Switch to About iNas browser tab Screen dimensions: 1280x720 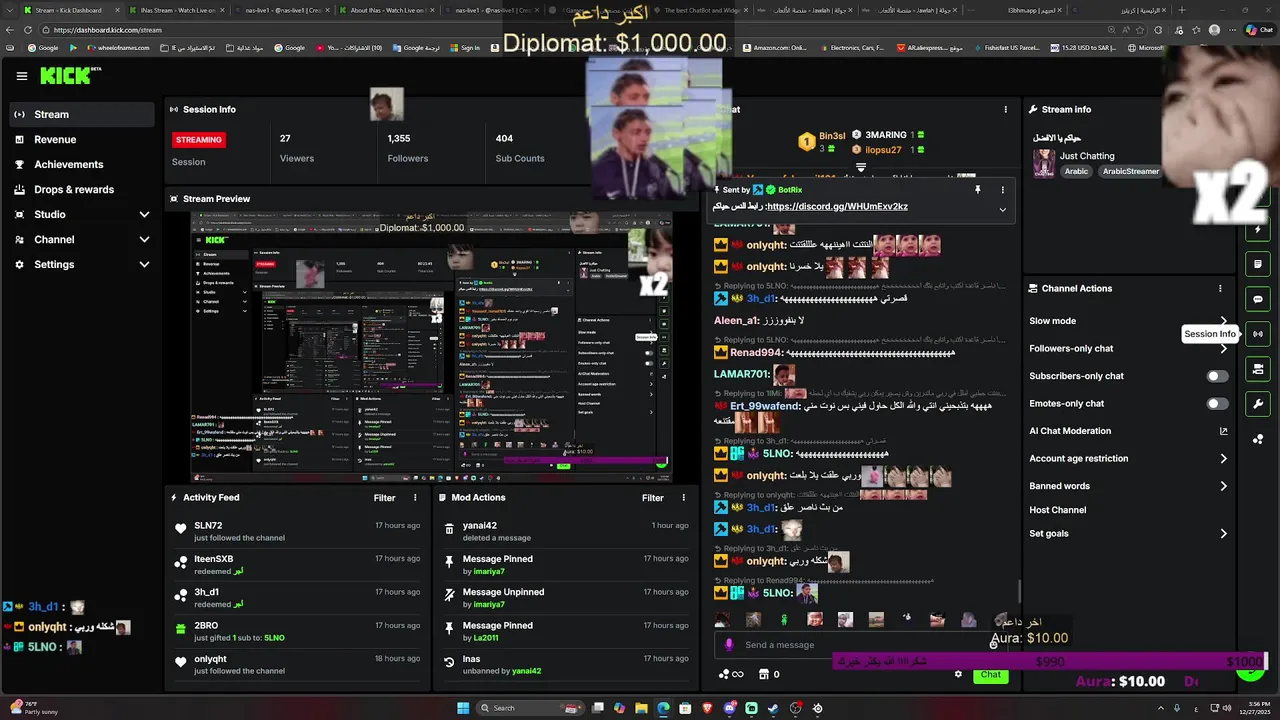pos(385,10)
